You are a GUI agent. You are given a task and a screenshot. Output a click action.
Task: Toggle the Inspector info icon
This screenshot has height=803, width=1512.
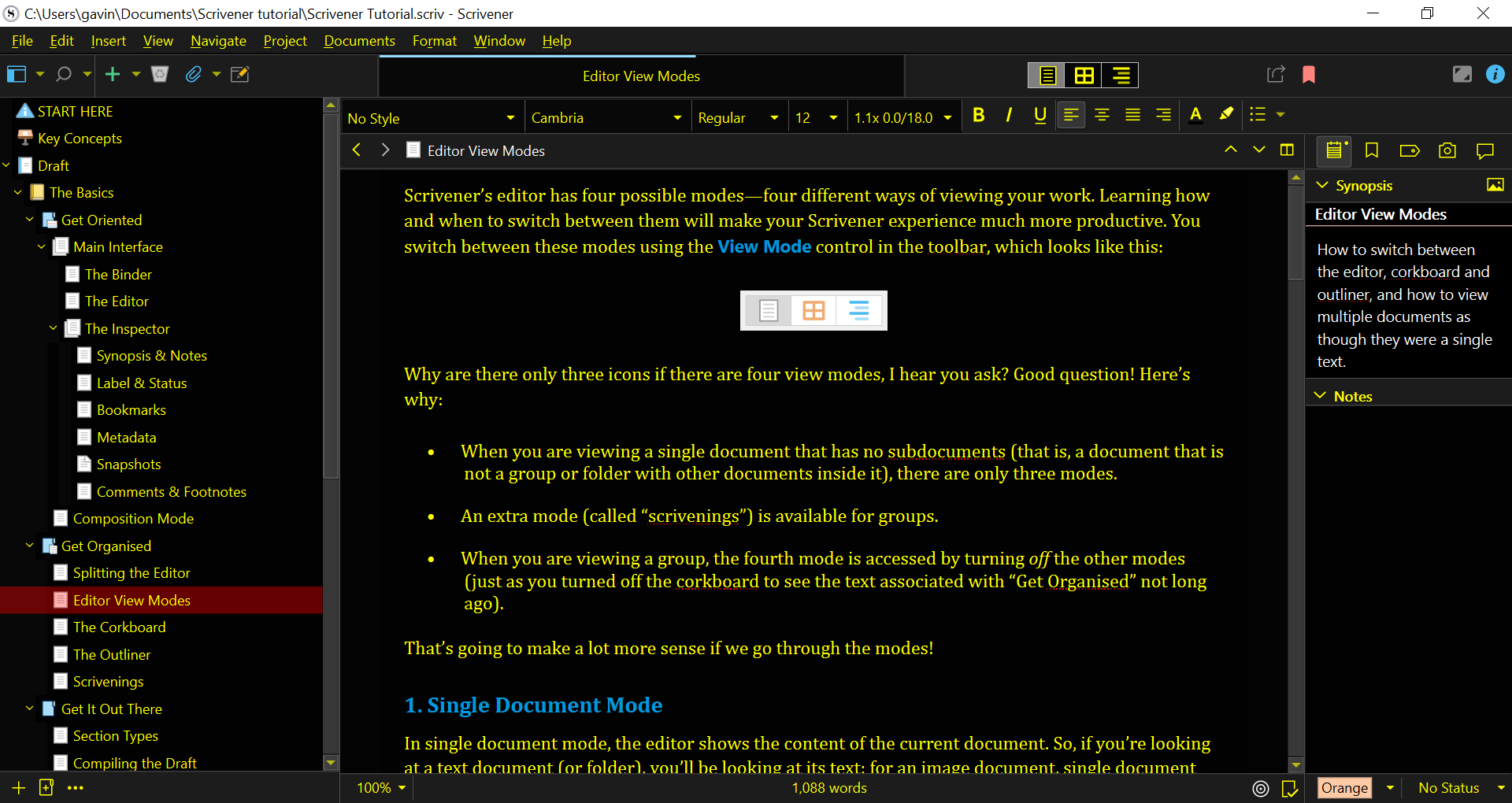pyautogui.click(x=1495, y=74)
